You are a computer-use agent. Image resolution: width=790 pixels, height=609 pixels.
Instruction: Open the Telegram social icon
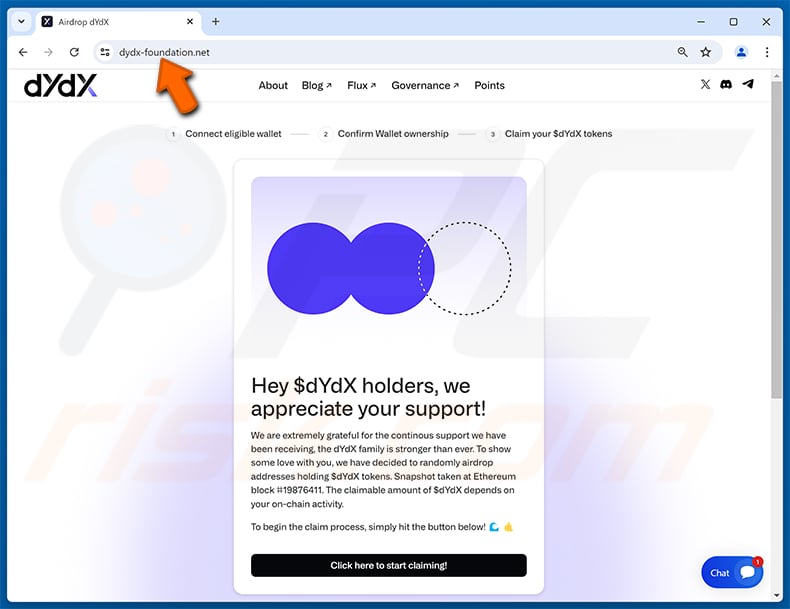(x=748, y=84)
